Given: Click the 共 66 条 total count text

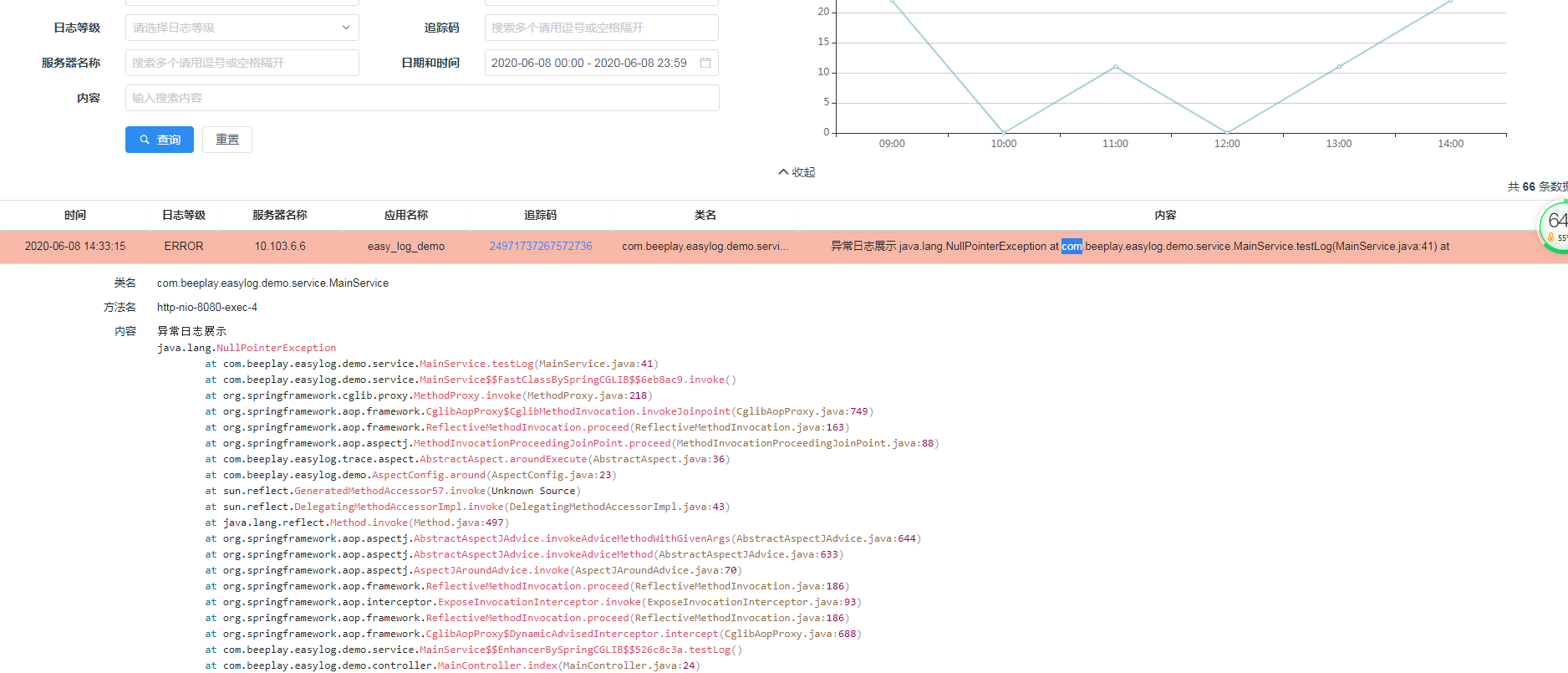Looking at the screenshot, I should 1537,186.
